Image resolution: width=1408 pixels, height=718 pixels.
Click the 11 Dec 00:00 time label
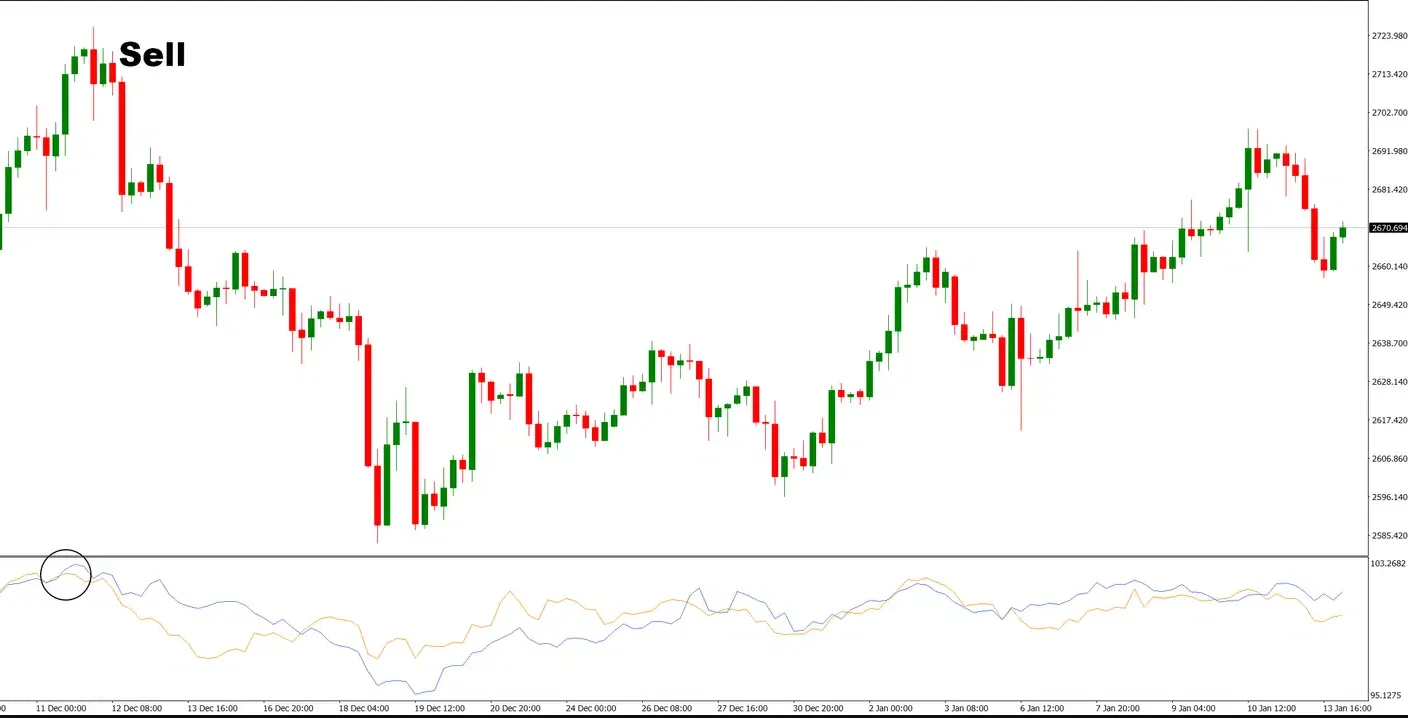click(x=62, y=708)
